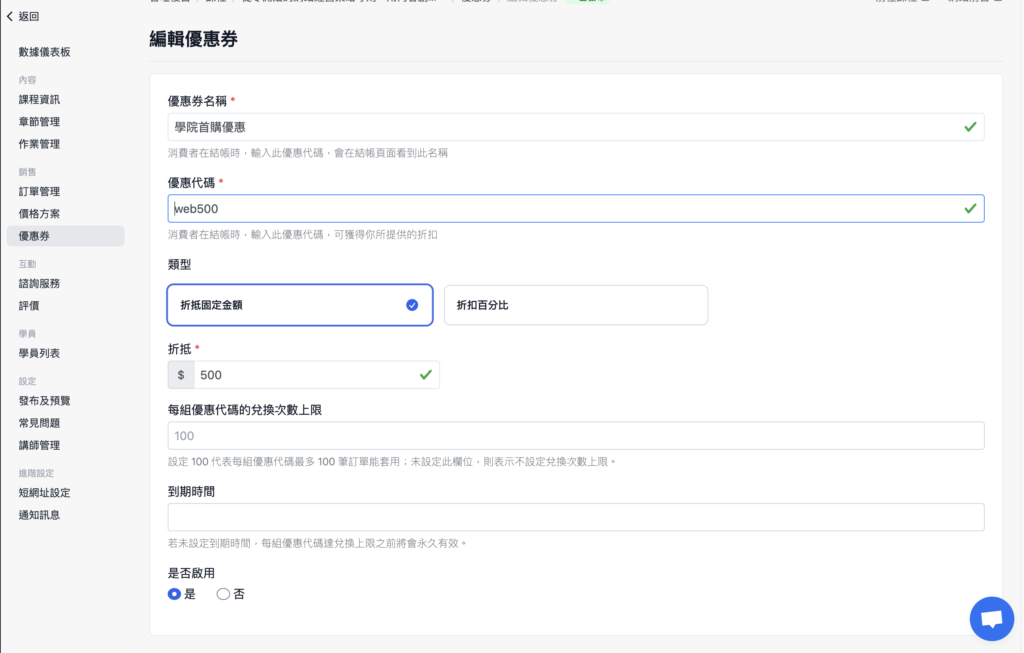Open 講師管理 in sidebar
Image resolution: width=1024 pixels, height=653 pixels.
(39, 446)
